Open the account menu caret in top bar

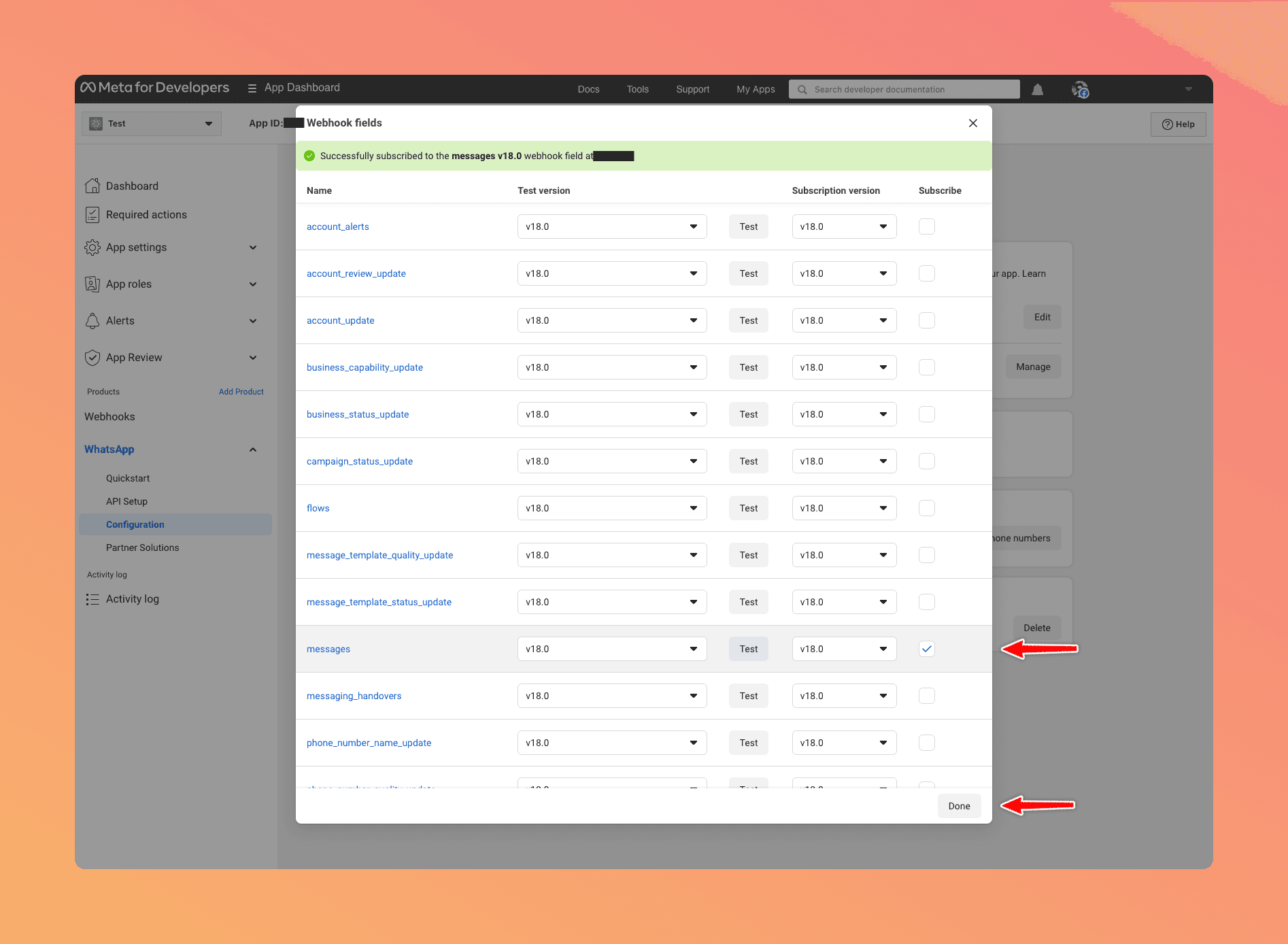1189,89
